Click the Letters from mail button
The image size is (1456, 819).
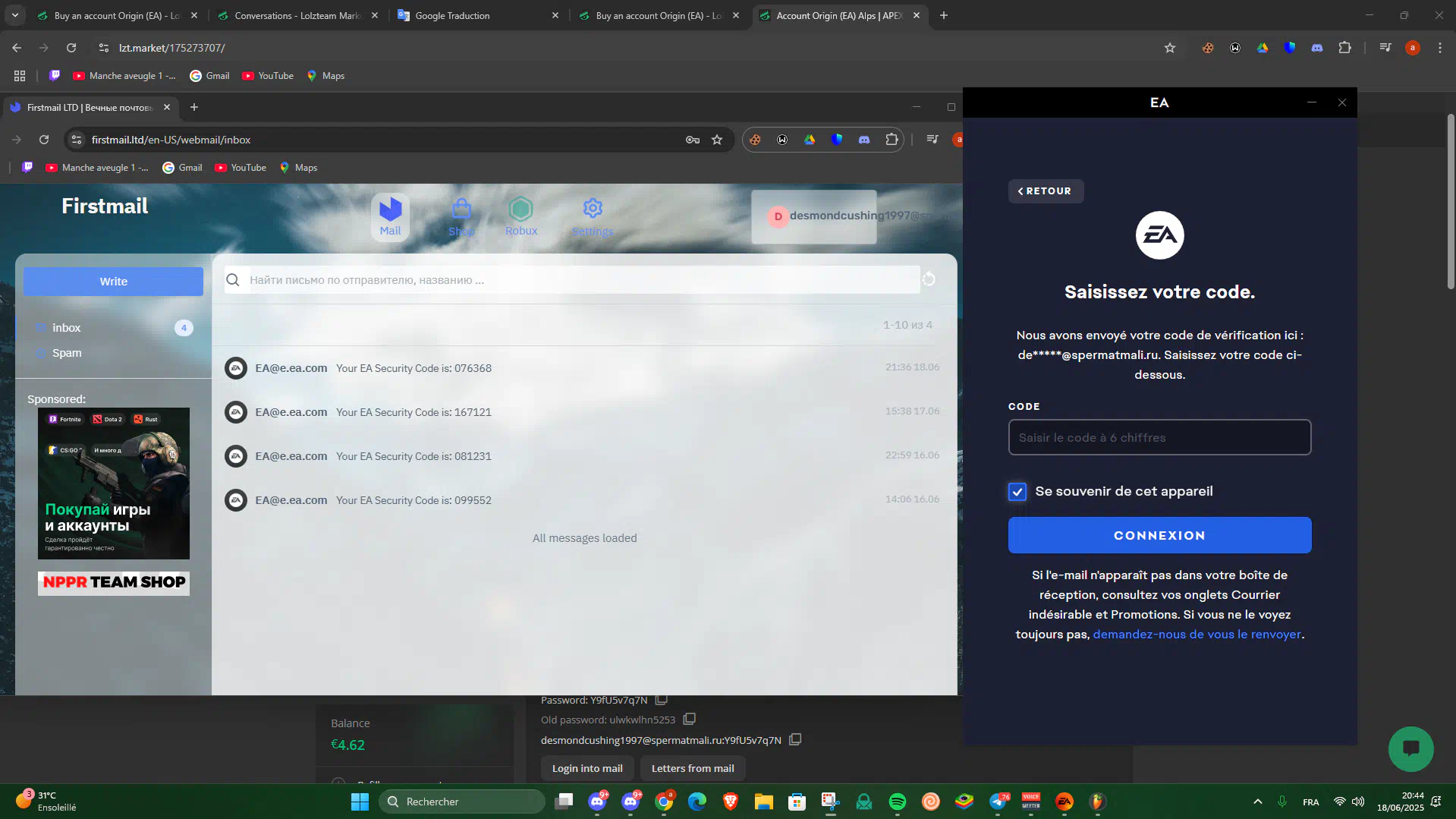click(x=693, y=768)
